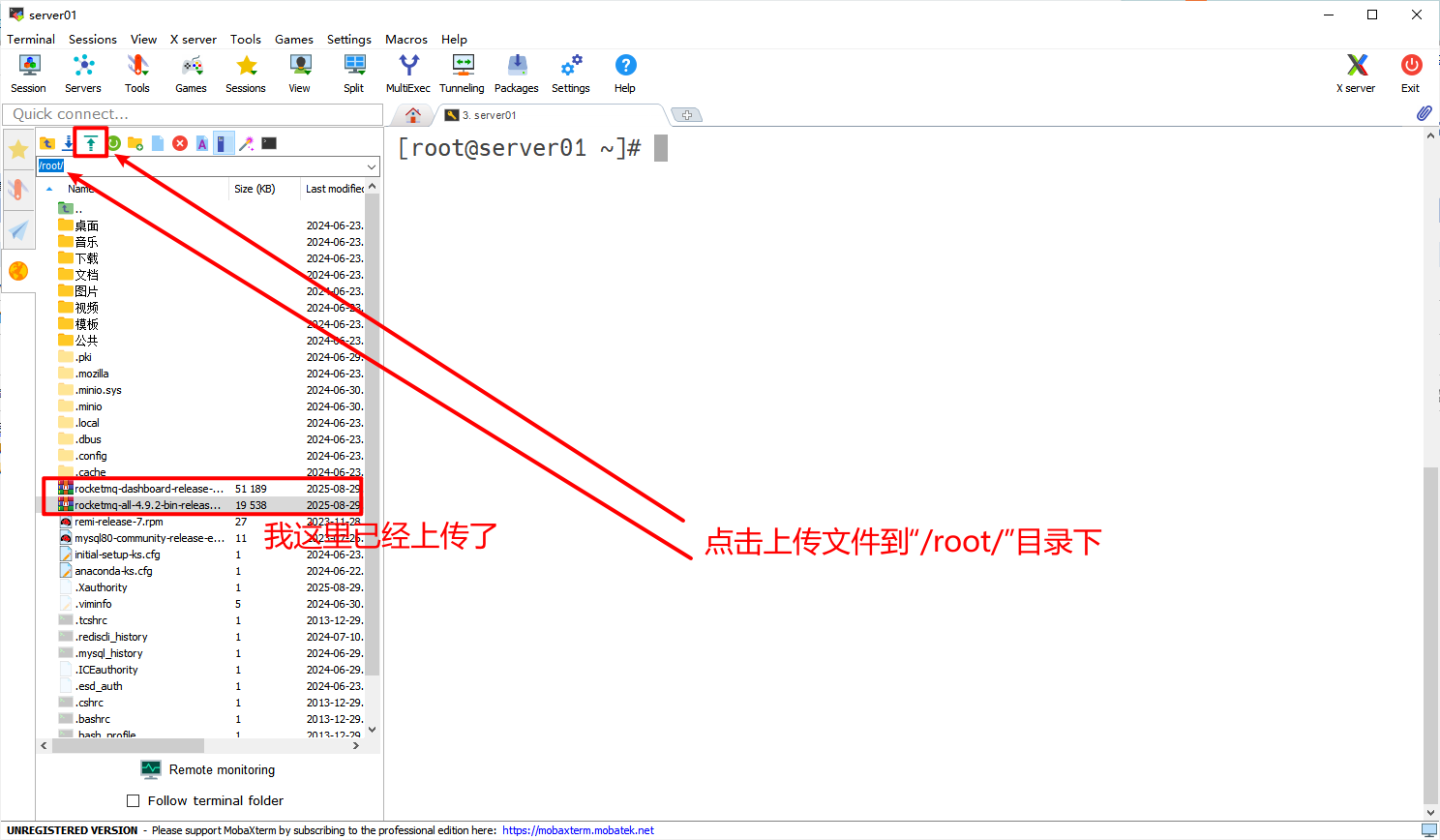Open the mobaxterm.mobatek.net link
Image resolution: width=1440 pixels, height=840 pixels.
(x=579, y=830)
